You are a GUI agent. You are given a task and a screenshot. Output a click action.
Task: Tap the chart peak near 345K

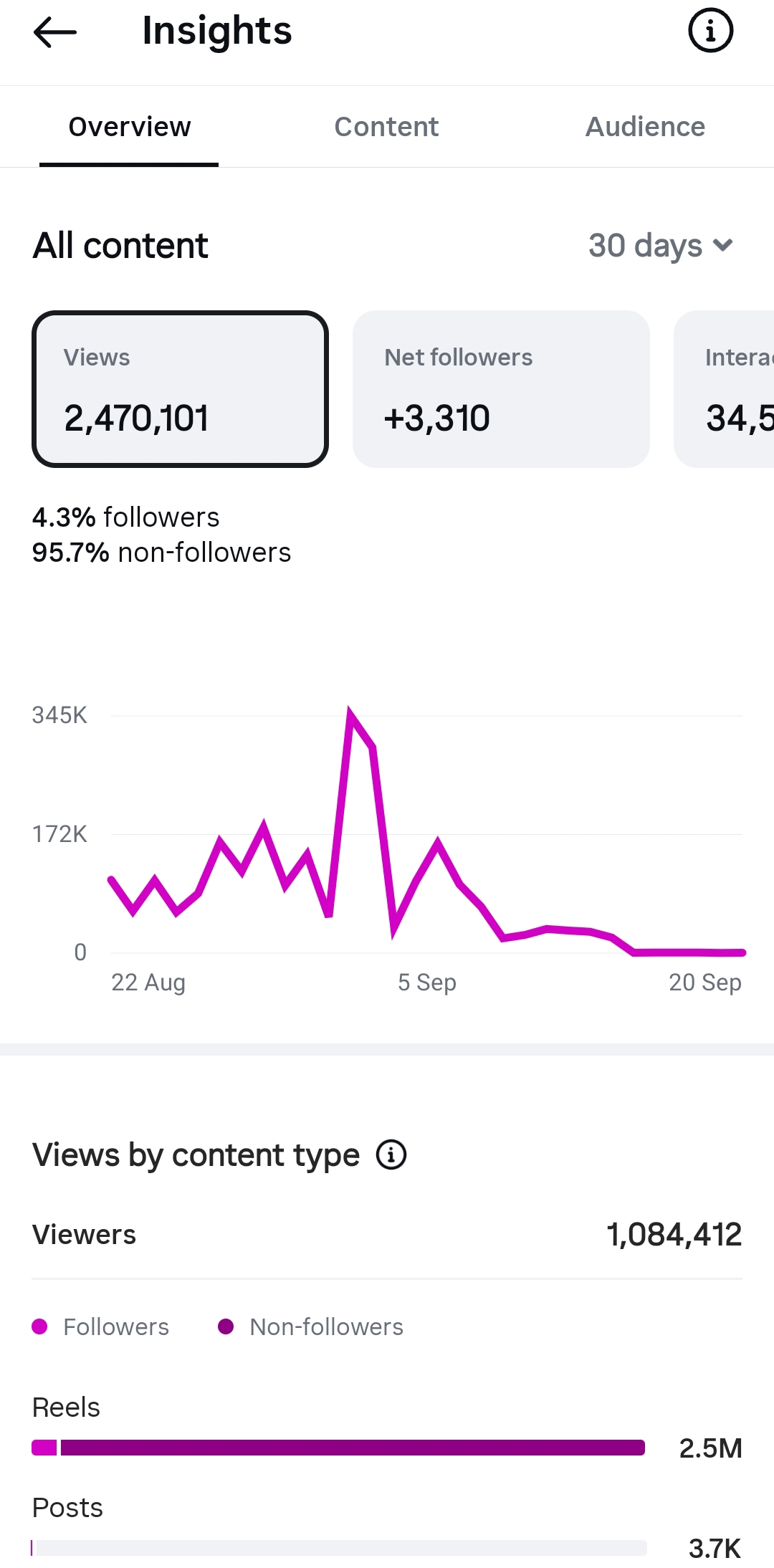(x=350, y=711)
